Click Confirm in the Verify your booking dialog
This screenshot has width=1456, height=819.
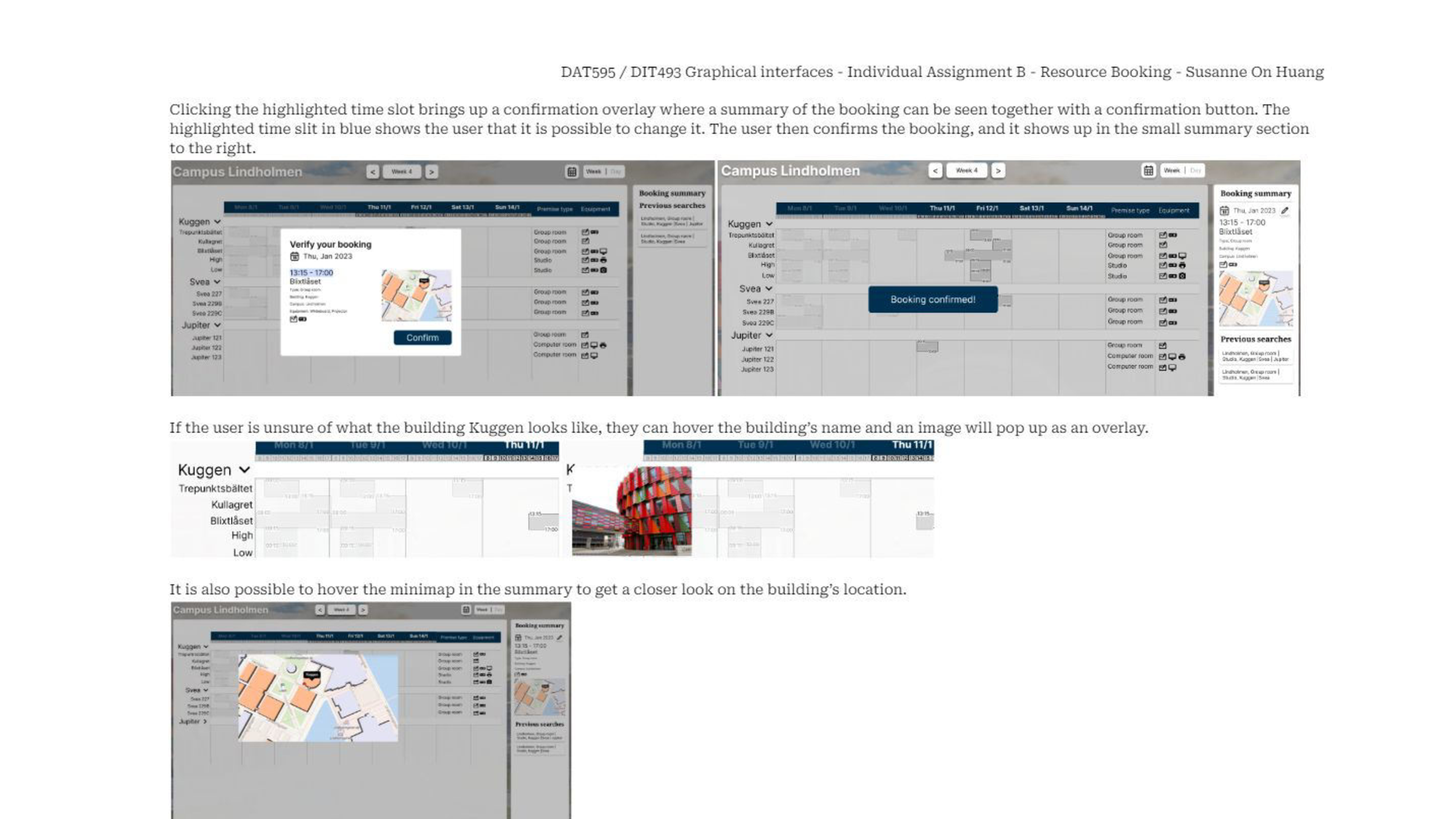tap(422, 337)
